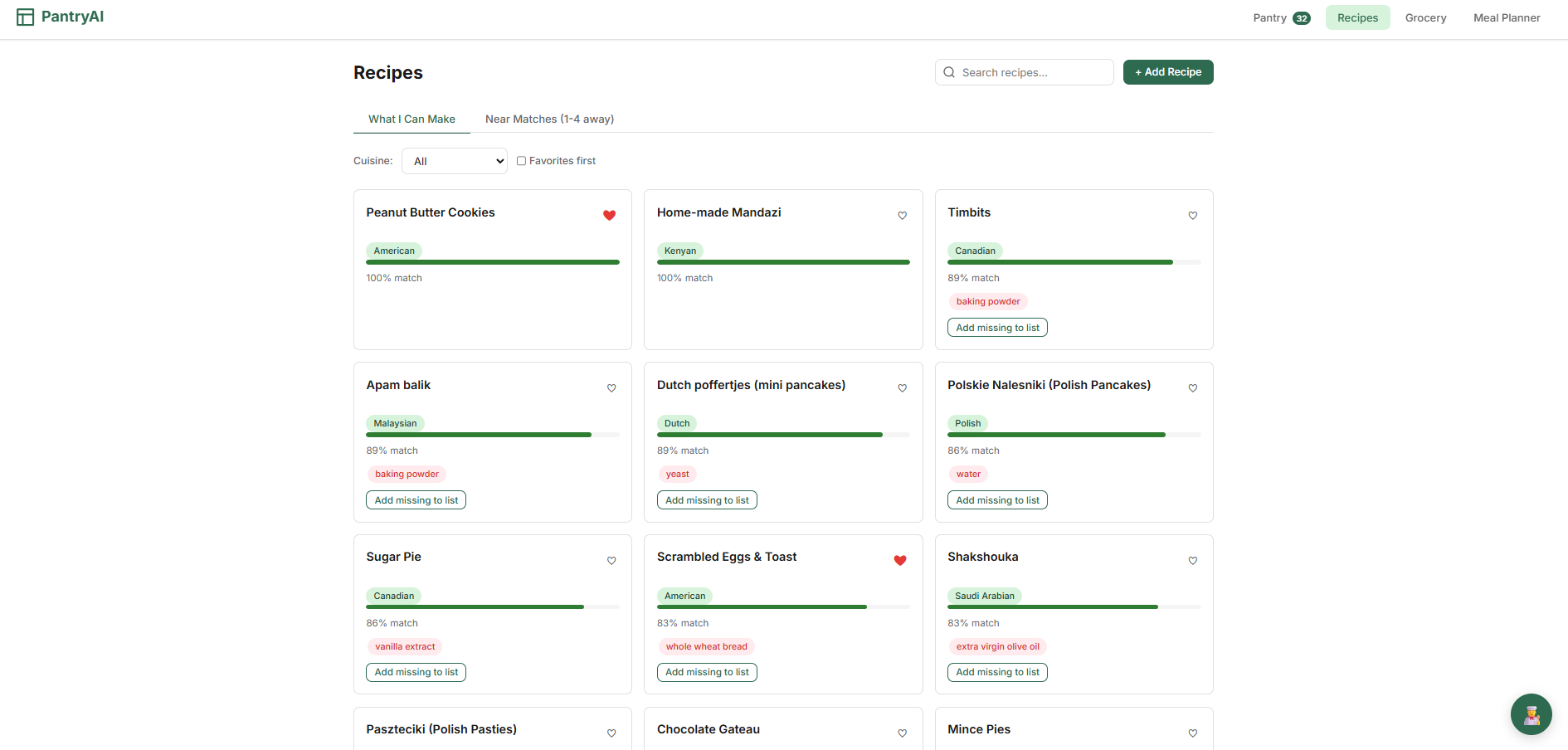Click the vanilla extract missing tag

pos(405,646)
